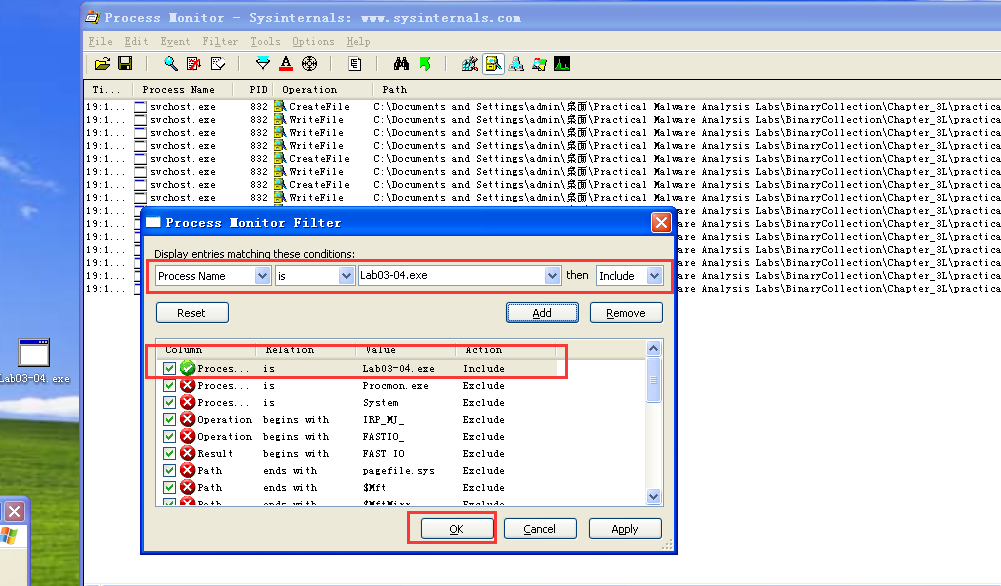Click the Find binoculars toolbar icon
This screenshot has width=1001, height=586.
point(401,64)
